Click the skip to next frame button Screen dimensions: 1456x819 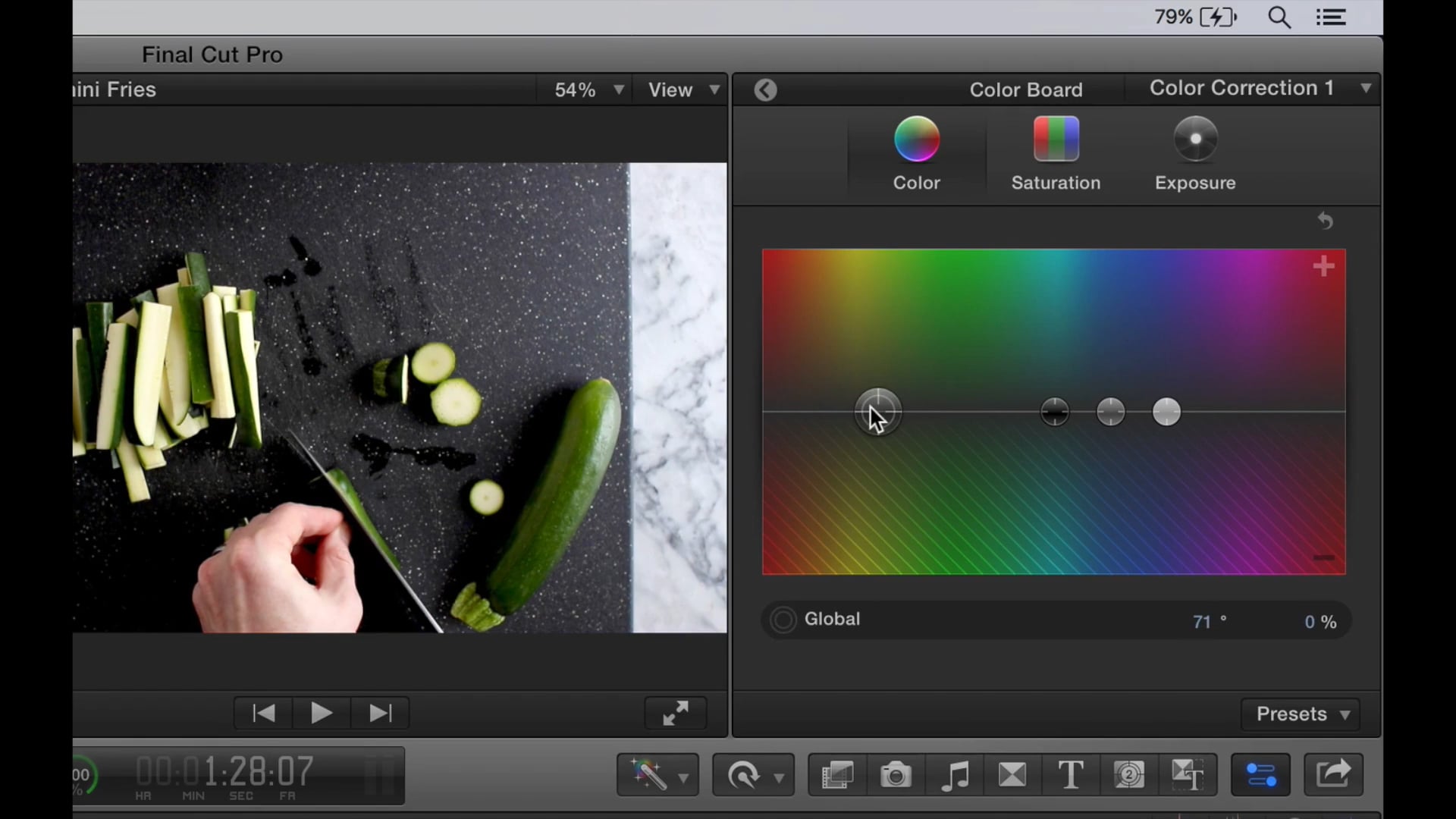pos(380,712)
